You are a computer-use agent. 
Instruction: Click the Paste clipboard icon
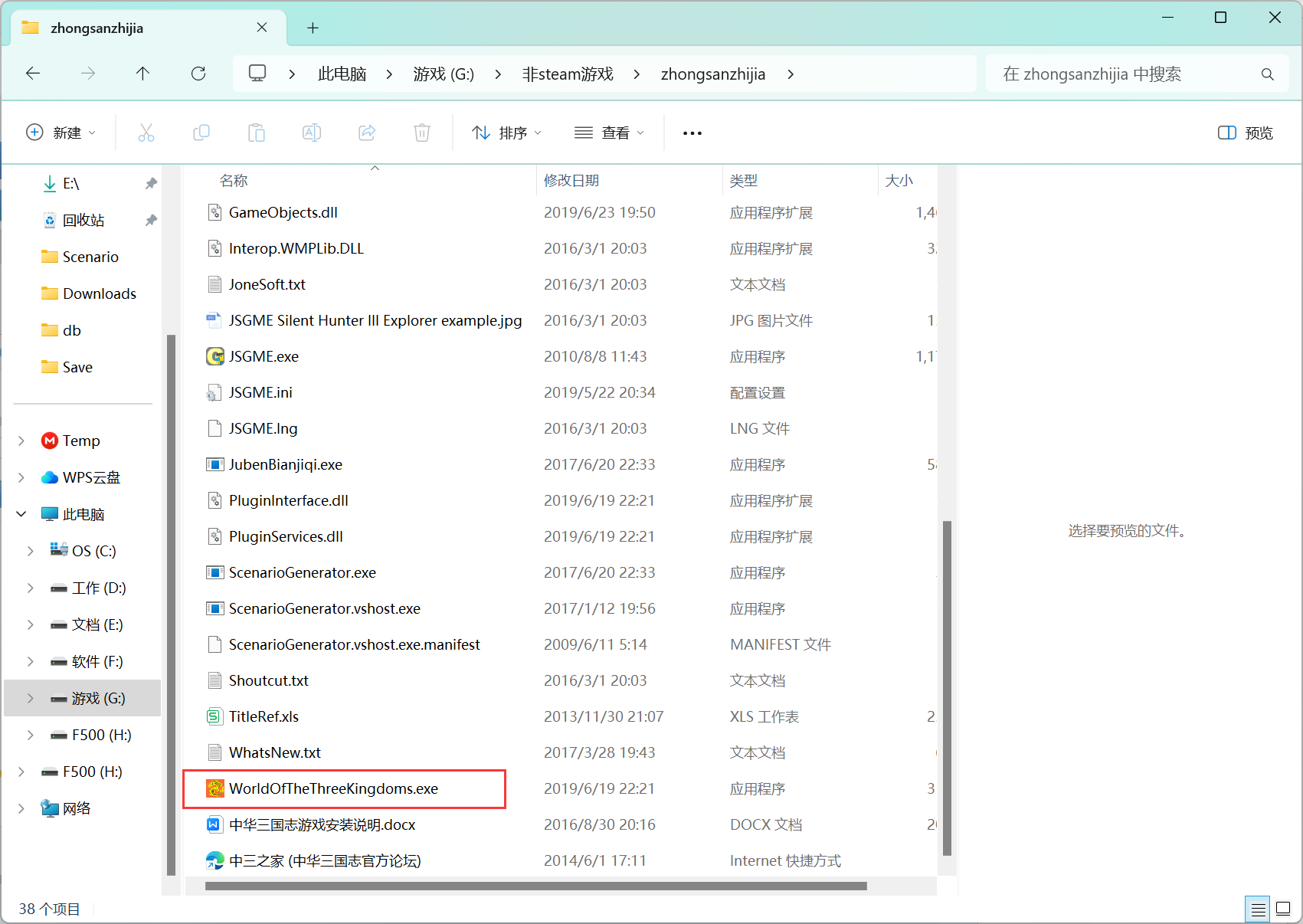tap(257, 133)
